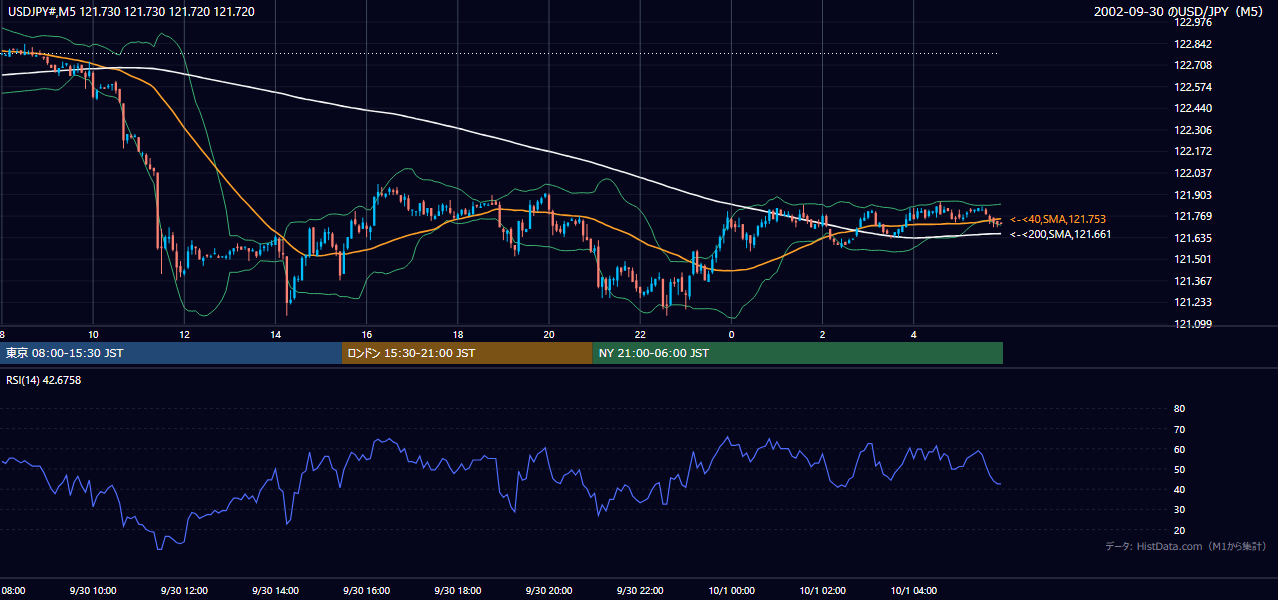Click price axis value 122.306
The width and height of the screenshot is (1278, 600).
1195,130
